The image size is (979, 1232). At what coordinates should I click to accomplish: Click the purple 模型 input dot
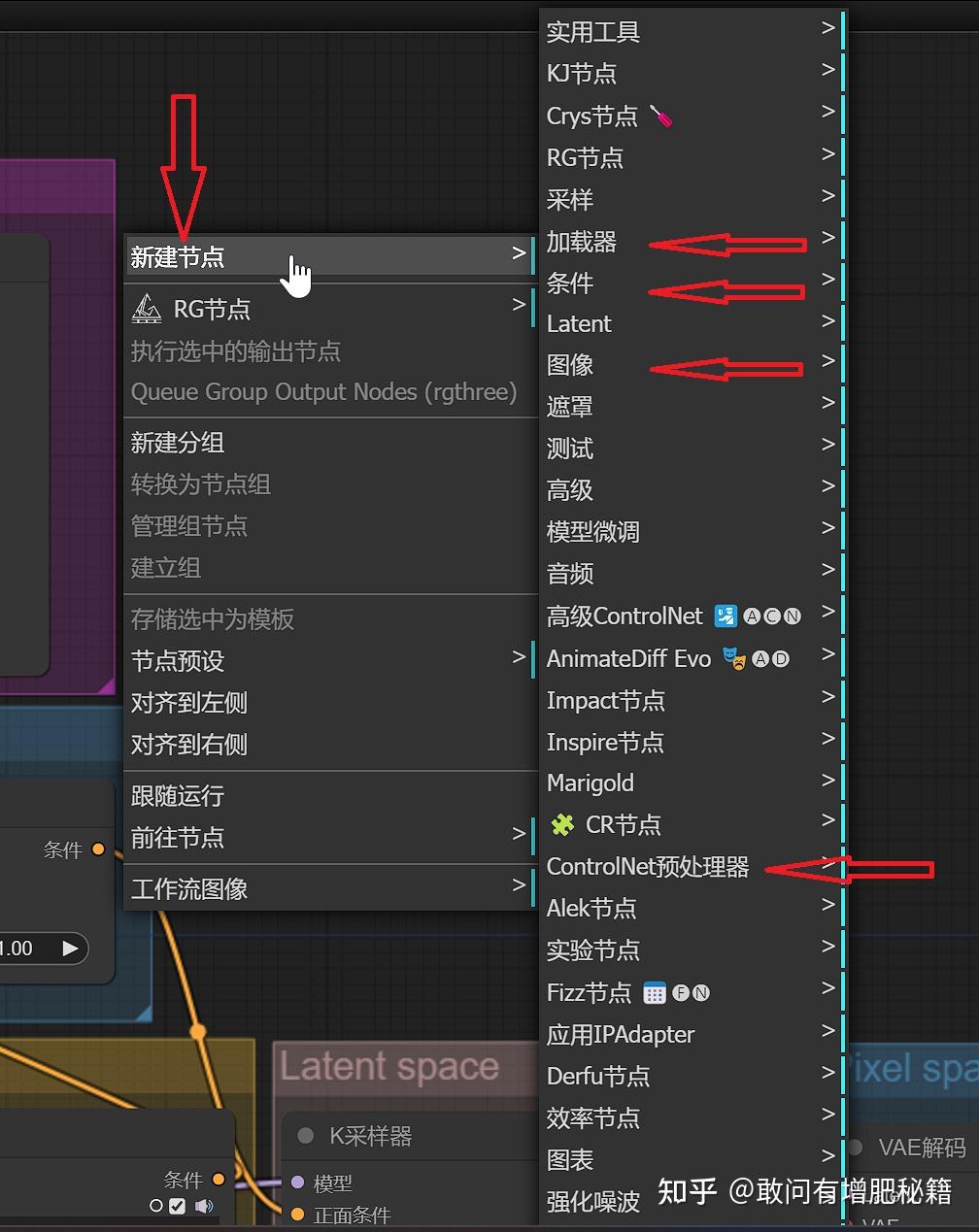pyautogui.click(x=298, y=1182)
